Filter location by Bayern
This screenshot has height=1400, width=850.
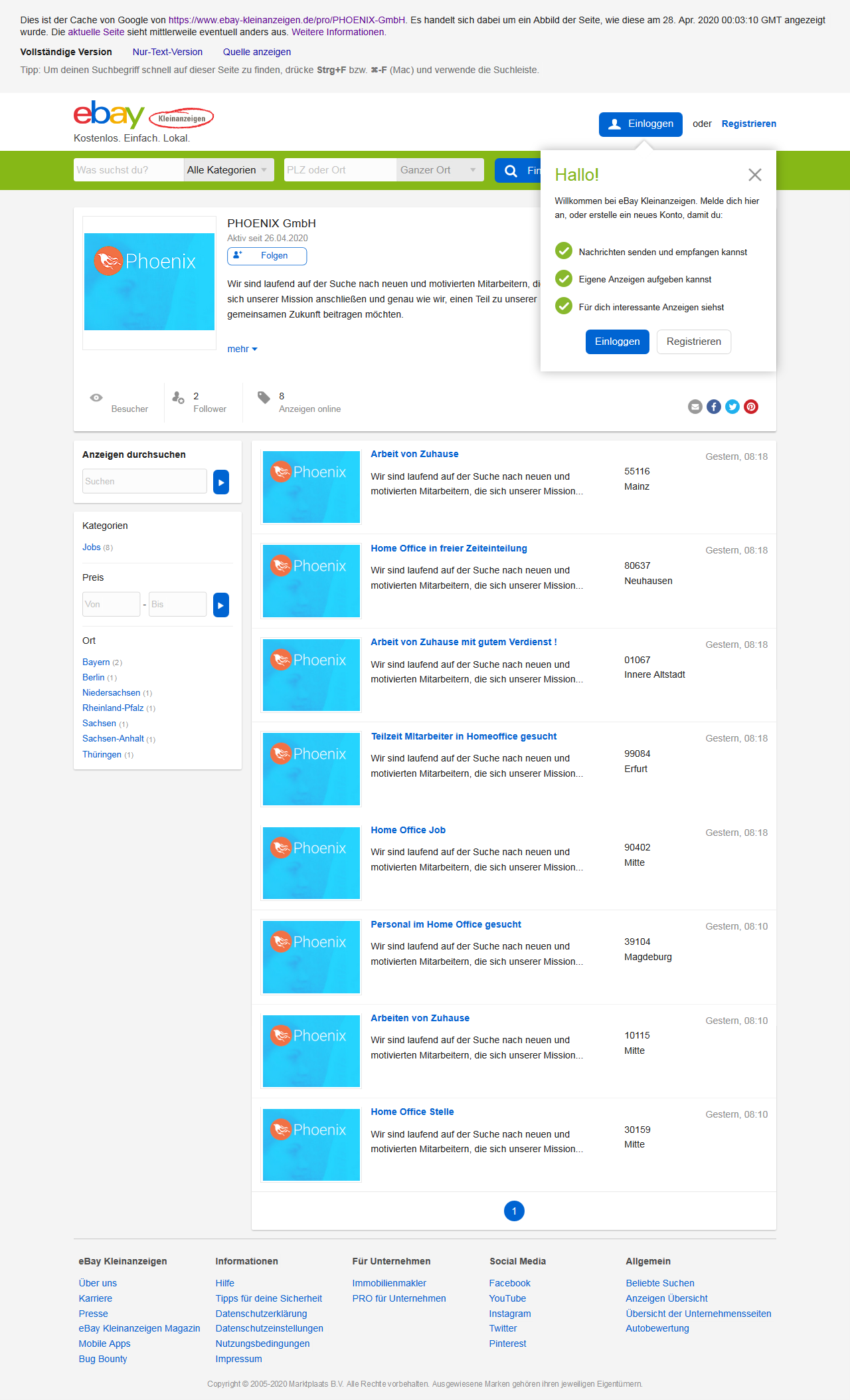tap(96, 662)
